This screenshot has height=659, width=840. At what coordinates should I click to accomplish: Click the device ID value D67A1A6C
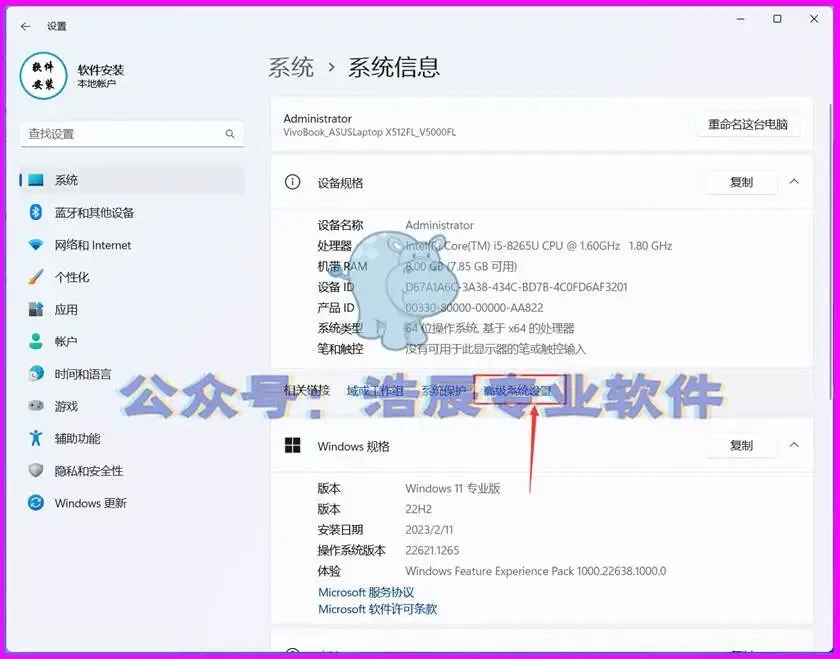click(516, 287)
